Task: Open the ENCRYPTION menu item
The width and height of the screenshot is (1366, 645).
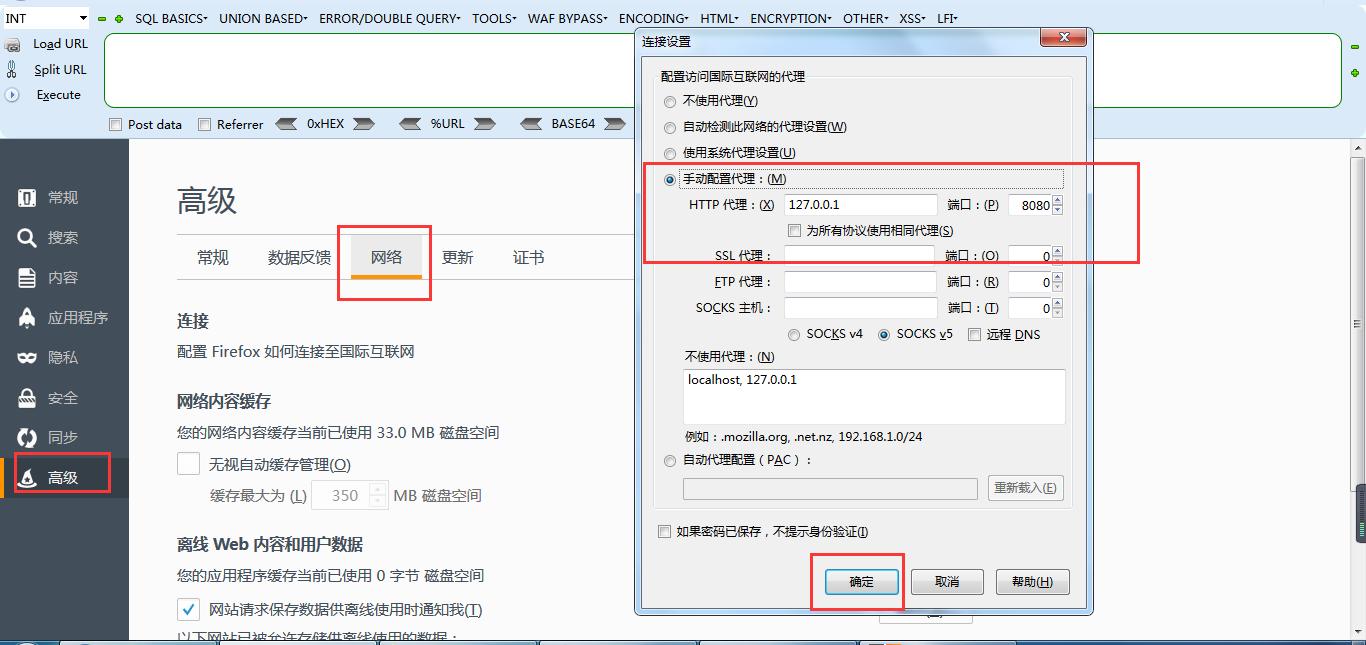Action: (790, 17)
